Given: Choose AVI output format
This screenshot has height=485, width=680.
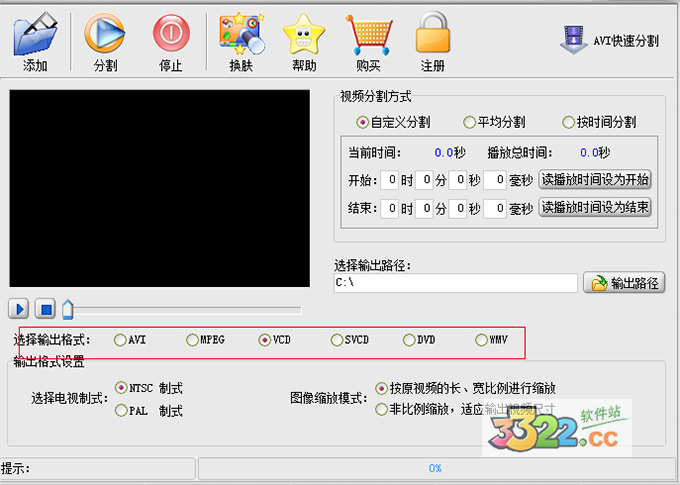Looking at the screenshot, I should click(130, 340).
